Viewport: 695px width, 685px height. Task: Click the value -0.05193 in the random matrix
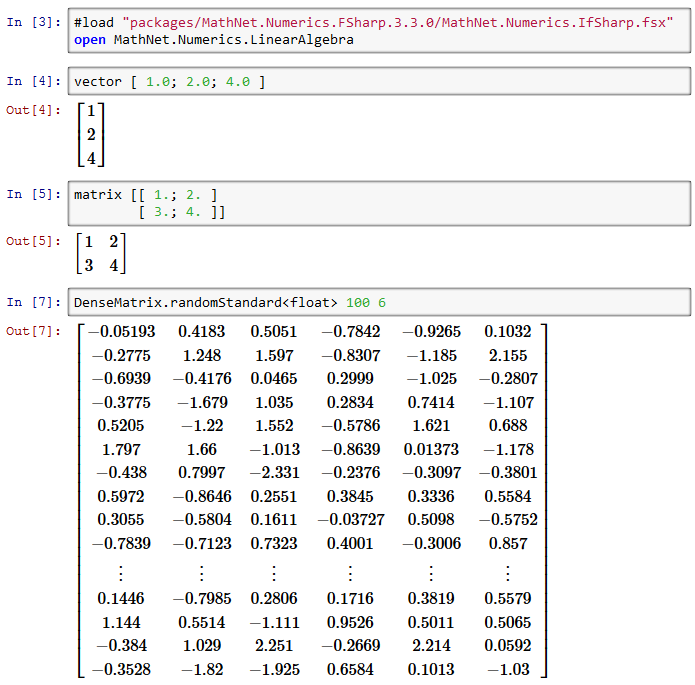[x=119, y=331]
